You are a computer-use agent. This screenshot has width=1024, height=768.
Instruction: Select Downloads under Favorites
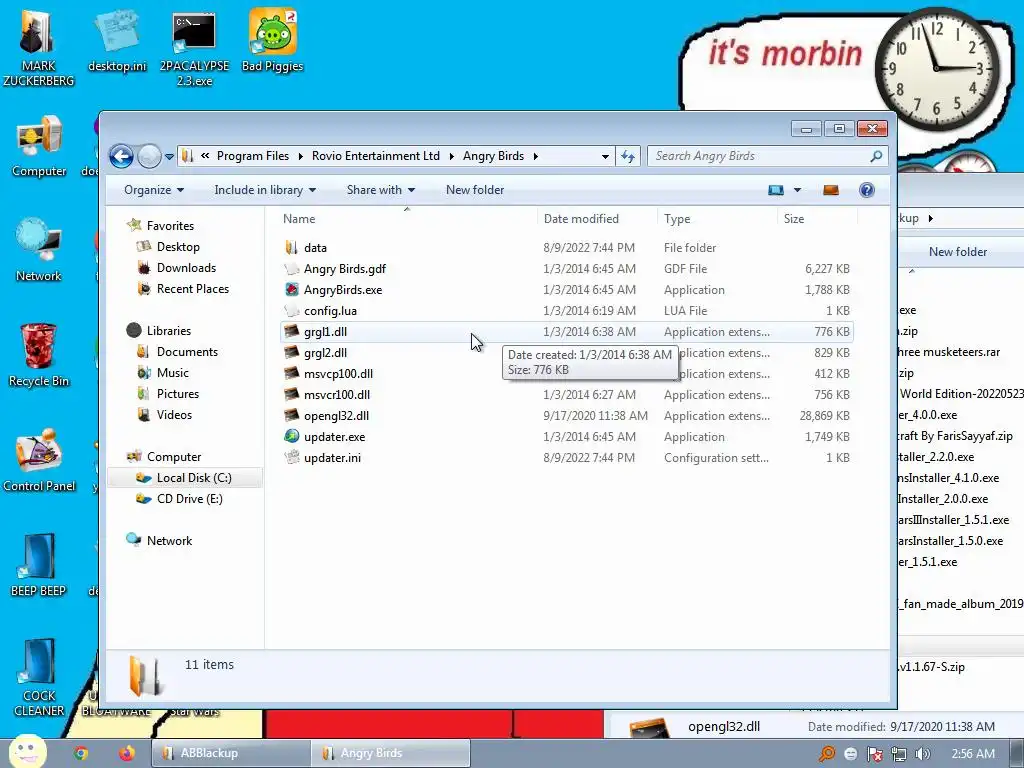pos(186,268)
